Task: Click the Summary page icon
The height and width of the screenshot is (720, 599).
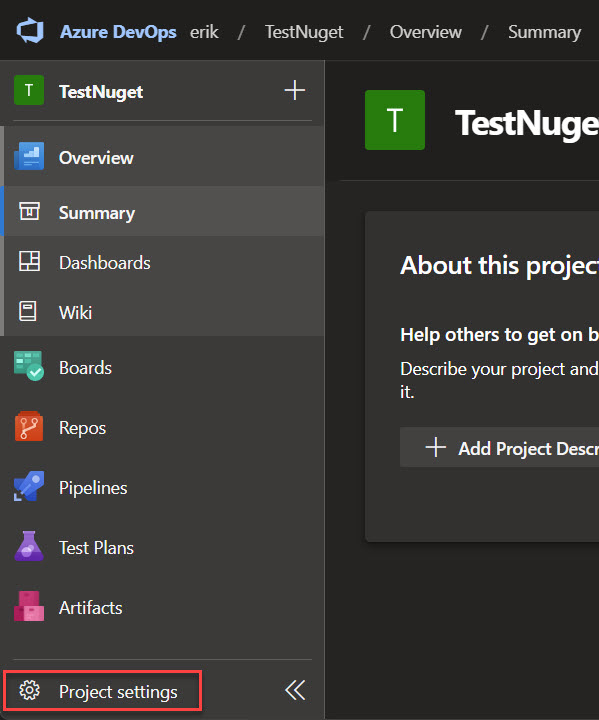Action: click(29, 212)
